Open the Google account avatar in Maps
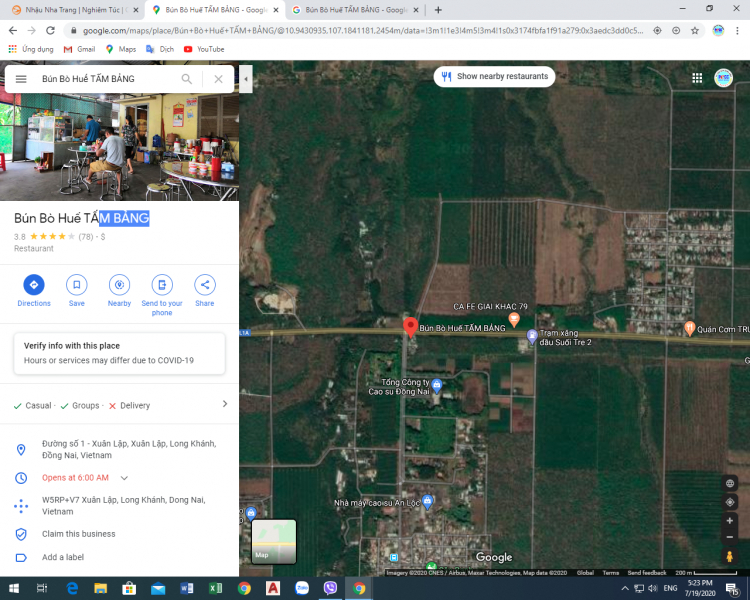Viewport: 750px width, 600px height. pyautogui.click(x=723, y=78)
